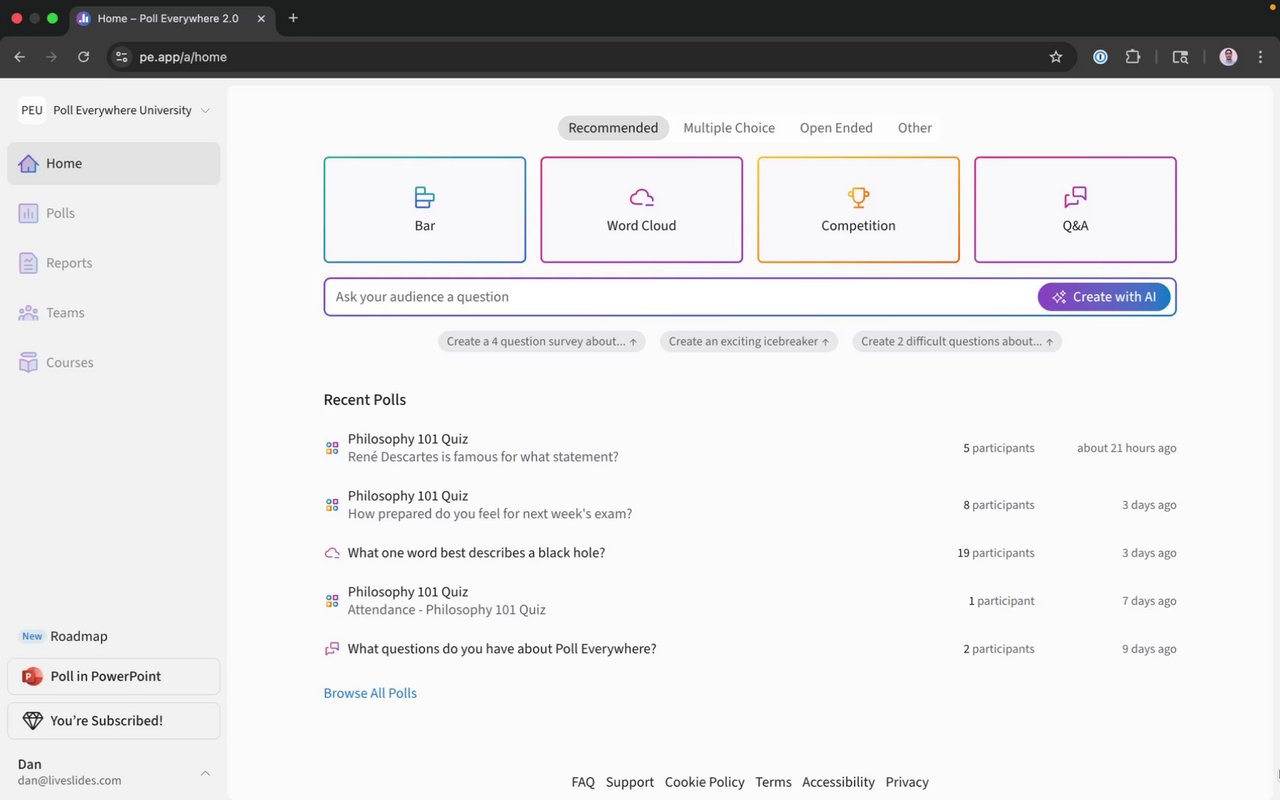Viewport: 1280px width, 800px height.
Task: Open the Chrome profile avatar
Action: (x=1228, y=57)
